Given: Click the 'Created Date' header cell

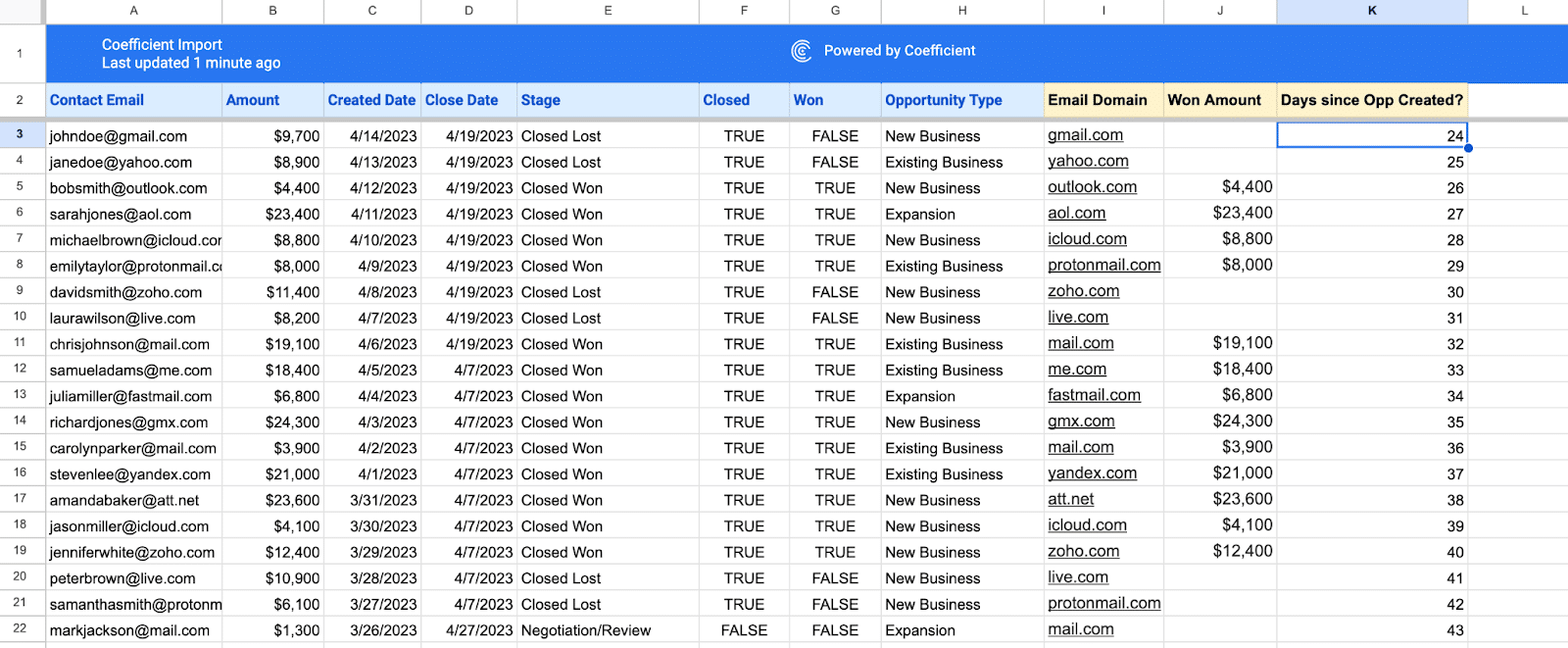Looking at the screenshot, I should (372, 100).
